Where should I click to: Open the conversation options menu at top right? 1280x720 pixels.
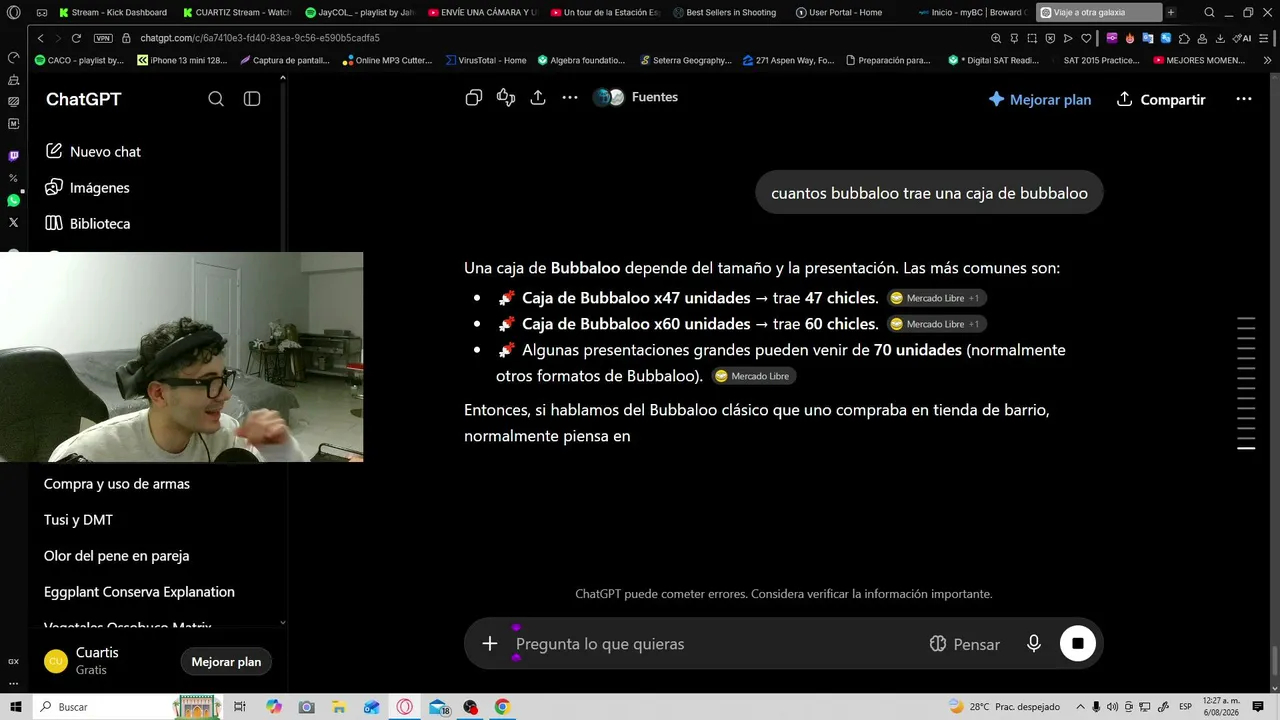point(1244,99)
